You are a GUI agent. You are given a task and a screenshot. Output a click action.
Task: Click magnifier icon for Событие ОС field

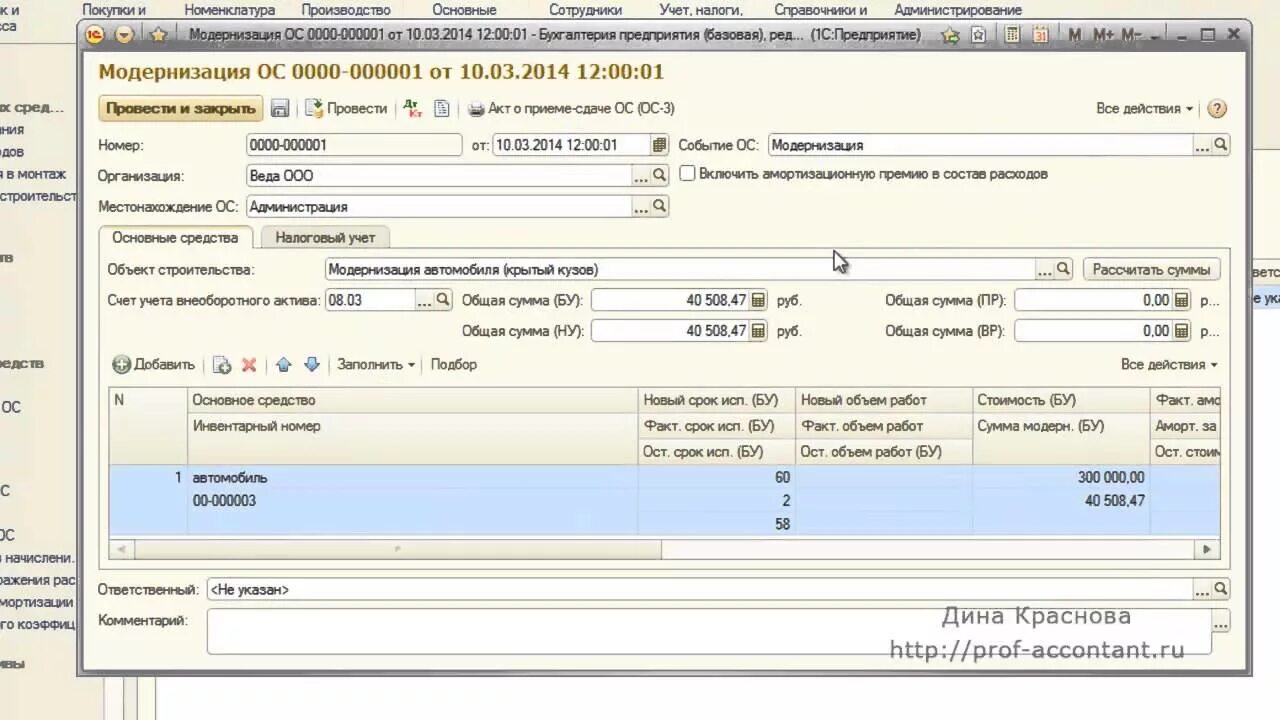coord(1220,145)
